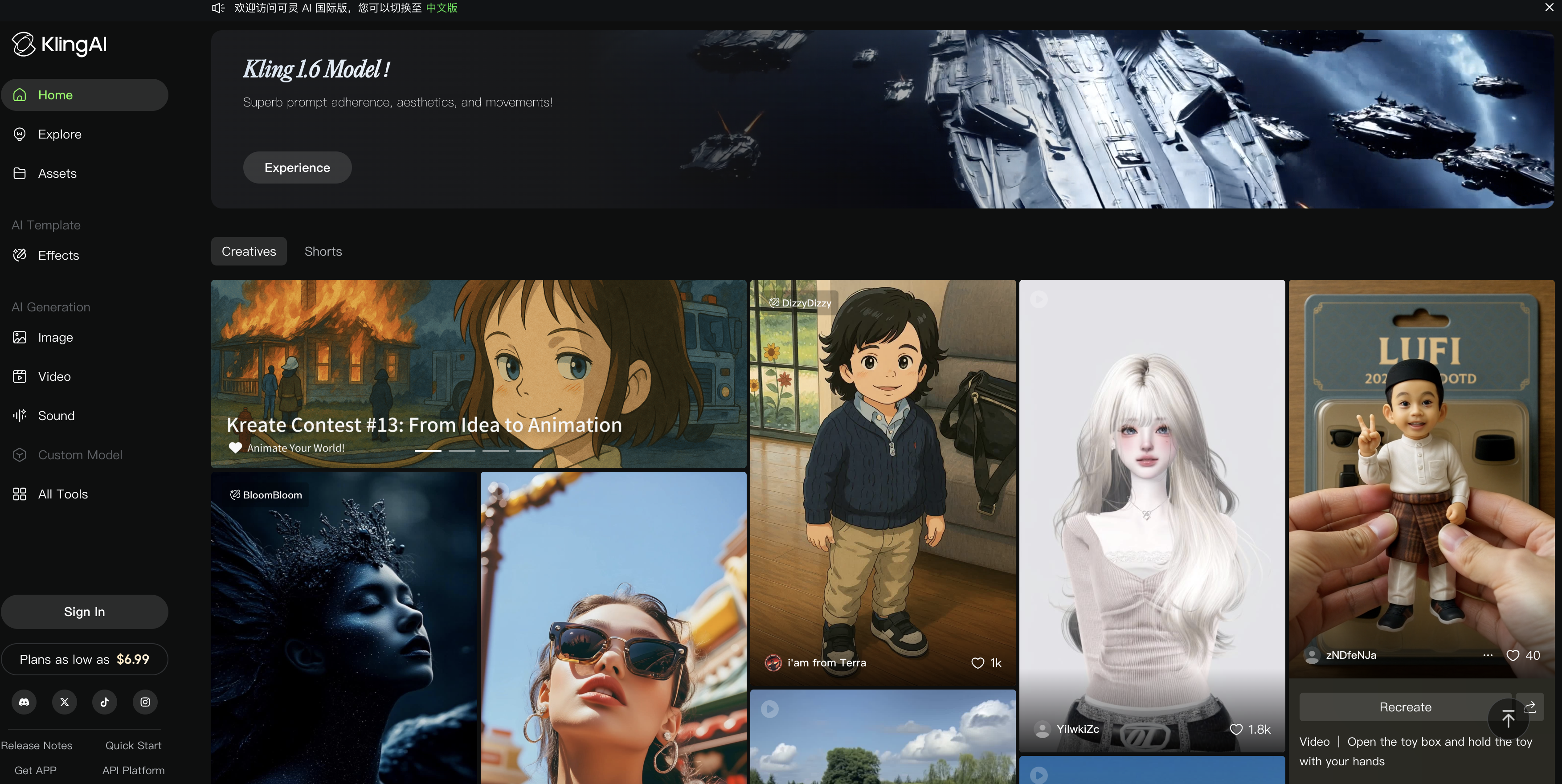This screenshot has width=1562, height=784.
Task: Select the second carousel slide indicator
Action: pyautogui.click(x=462, y=450)
